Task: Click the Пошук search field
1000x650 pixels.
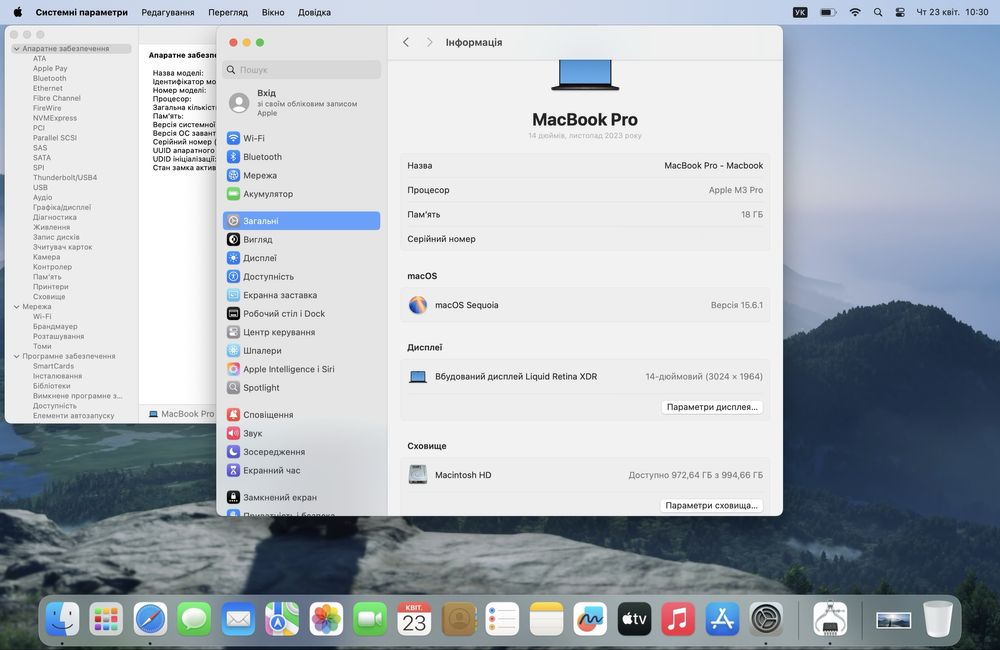Action: [302, 70]
